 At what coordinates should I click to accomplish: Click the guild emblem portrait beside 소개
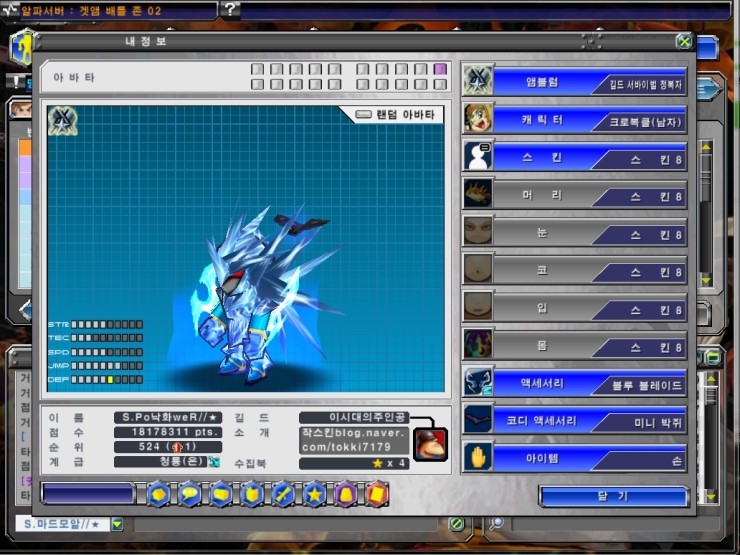(429, 444)
